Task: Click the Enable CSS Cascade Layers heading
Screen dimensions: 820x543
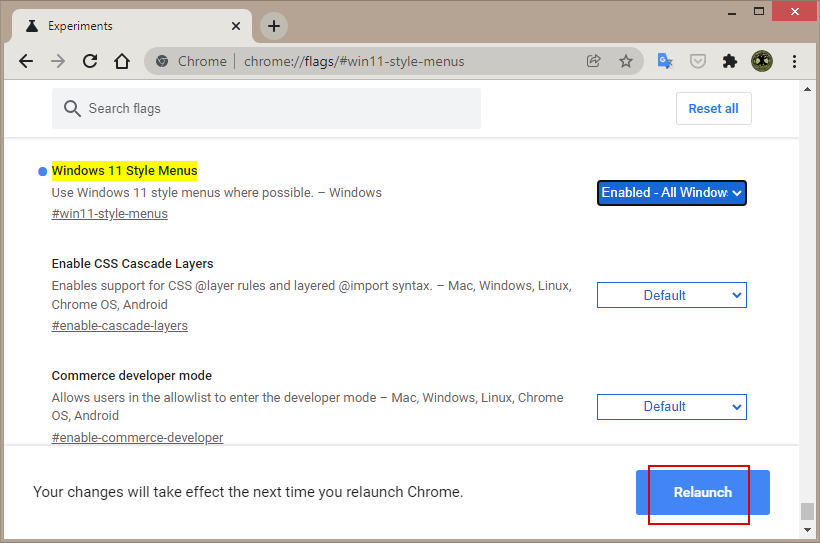Action: [x=132, y=264]
